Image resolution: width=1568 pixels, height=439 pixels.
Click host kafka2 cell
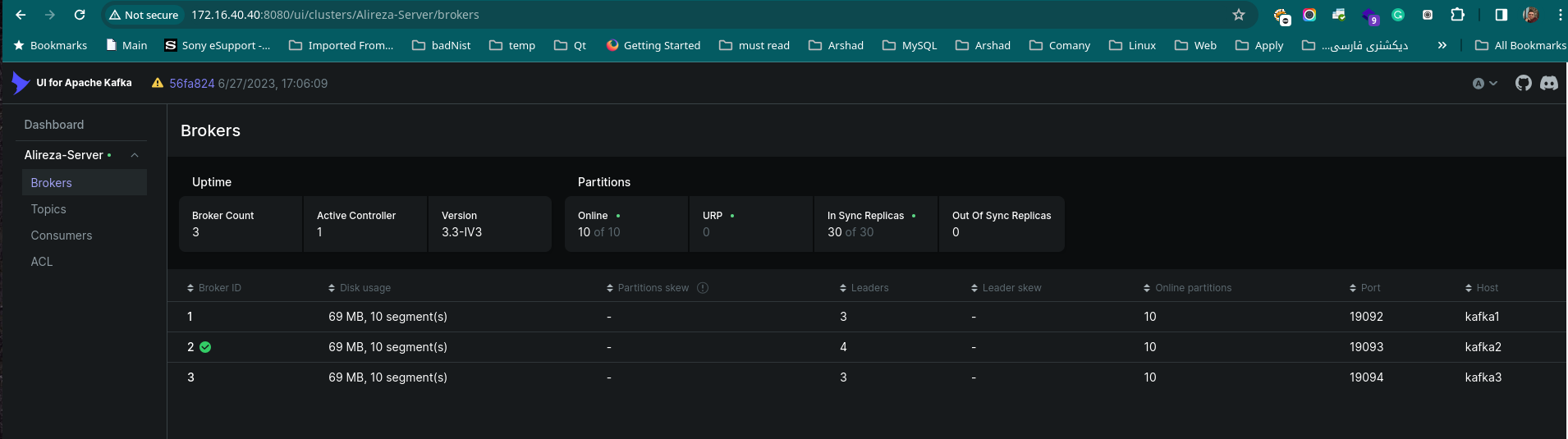point(1483,347)
